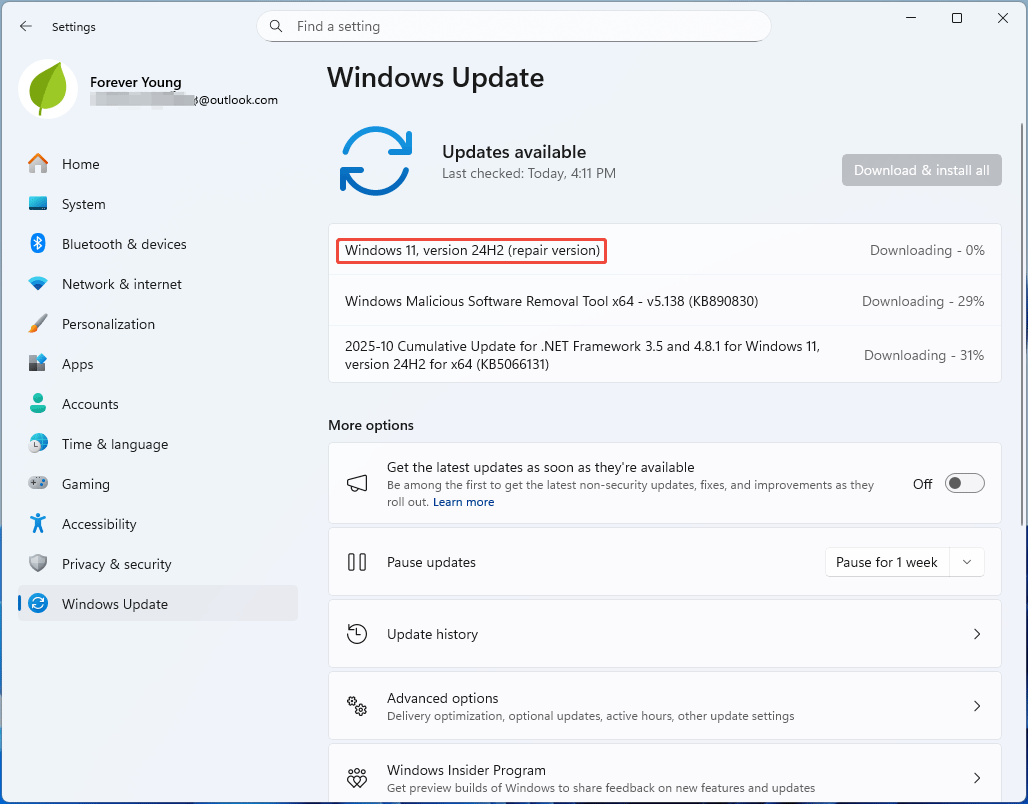Click the back arrow in Settings

[26, 27]
